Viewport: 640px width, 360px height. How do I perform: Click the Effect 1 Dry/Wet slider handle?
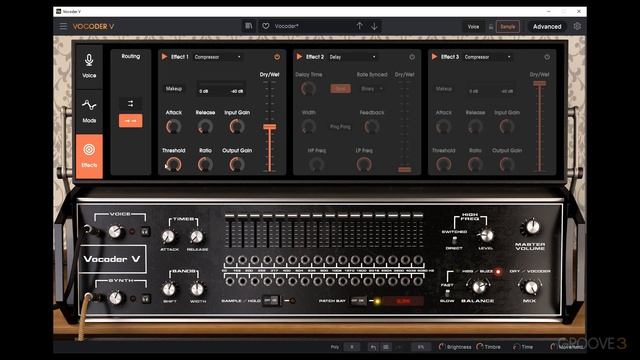click(x=269, y=127)
